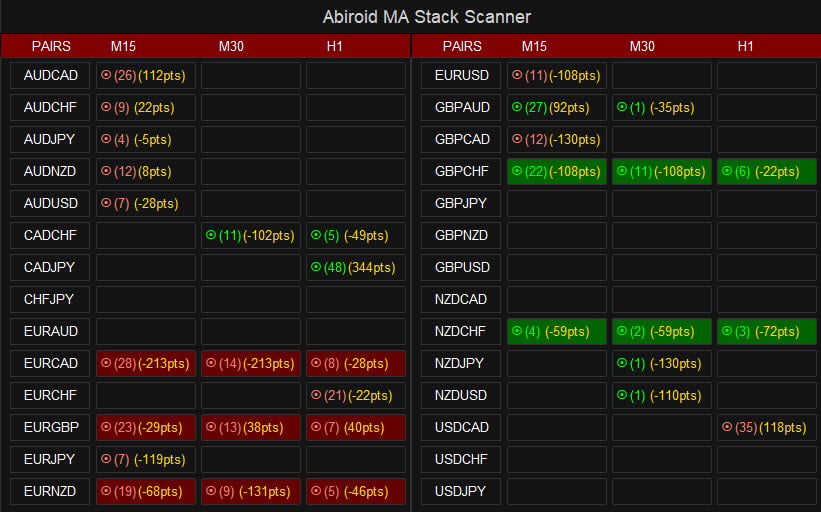Image resolution: width=821 pixels, height=512 pixels.
Task: Select the GBPJPY pair button
Action: click(462, 203)
